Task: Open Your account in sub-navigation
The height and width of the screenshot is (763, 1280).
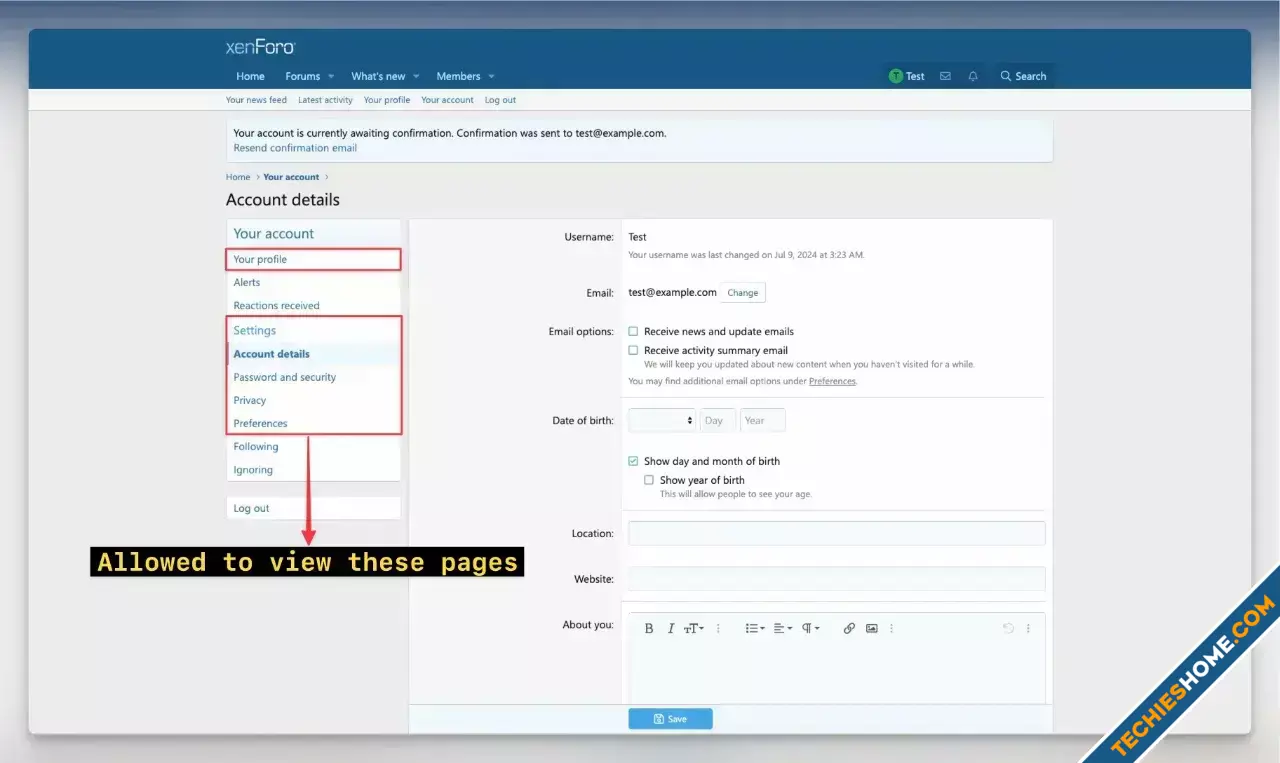Action: pos(447,100)
